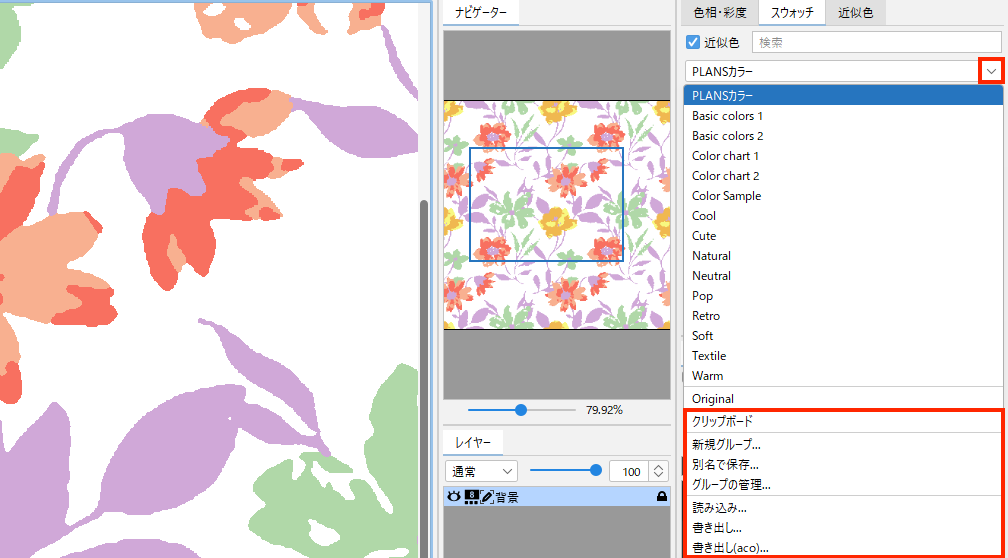Select the Original swatch group
The width and height of the screenshot is (1008, 558).
843,399
